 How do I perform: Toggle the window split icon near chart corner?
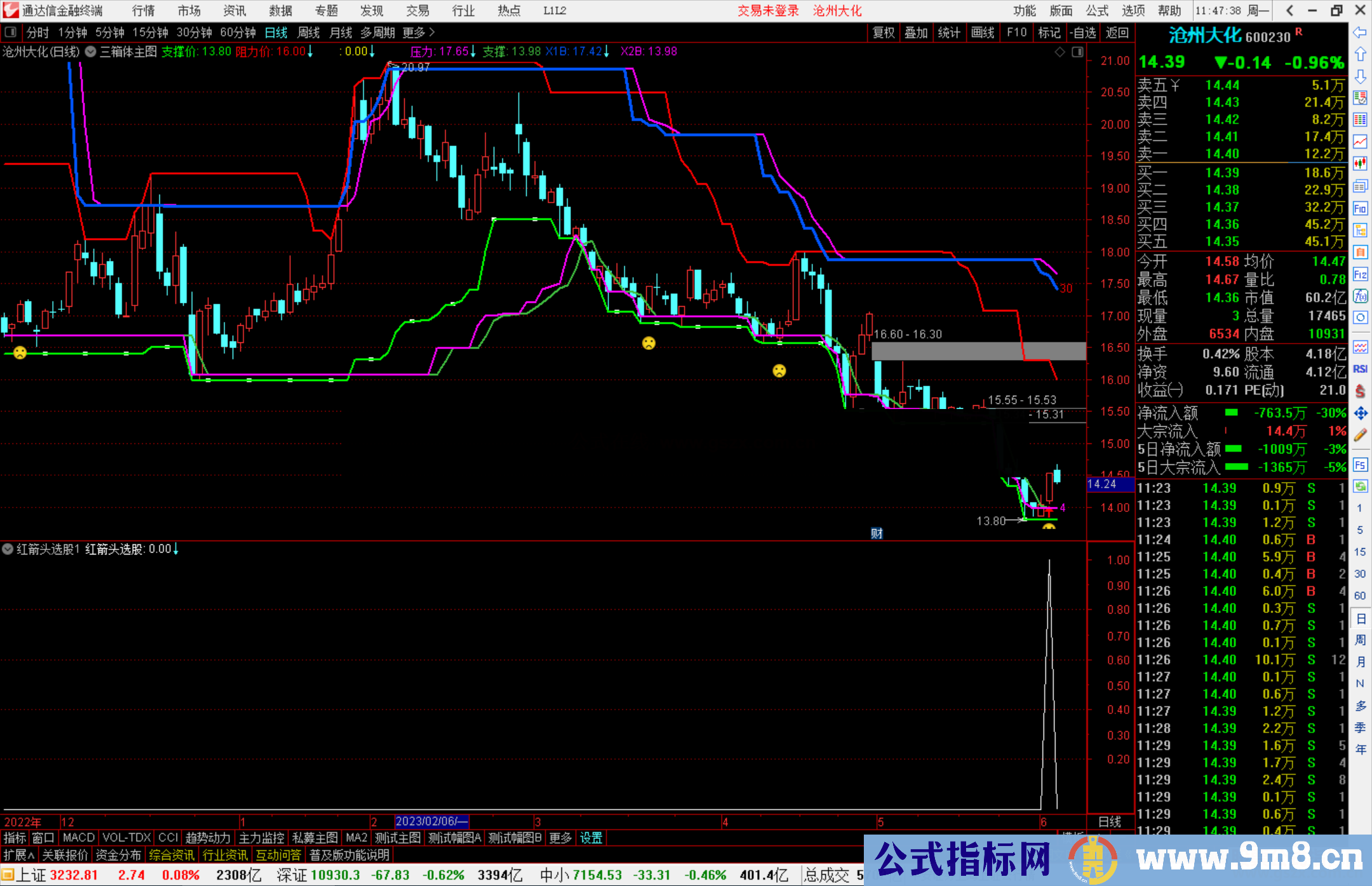(1077, 52)
